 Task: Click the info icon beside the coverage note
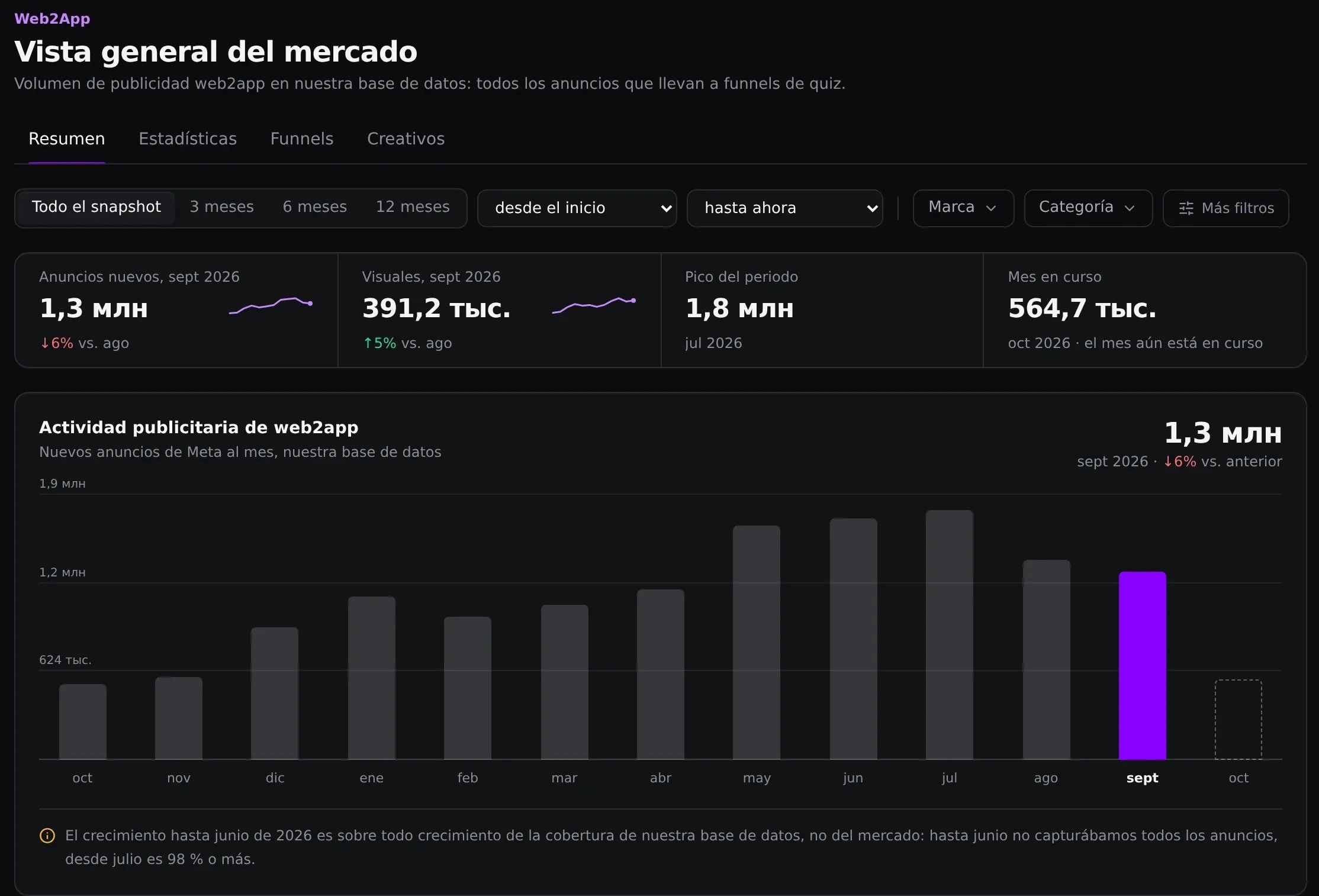click(47, 836)
